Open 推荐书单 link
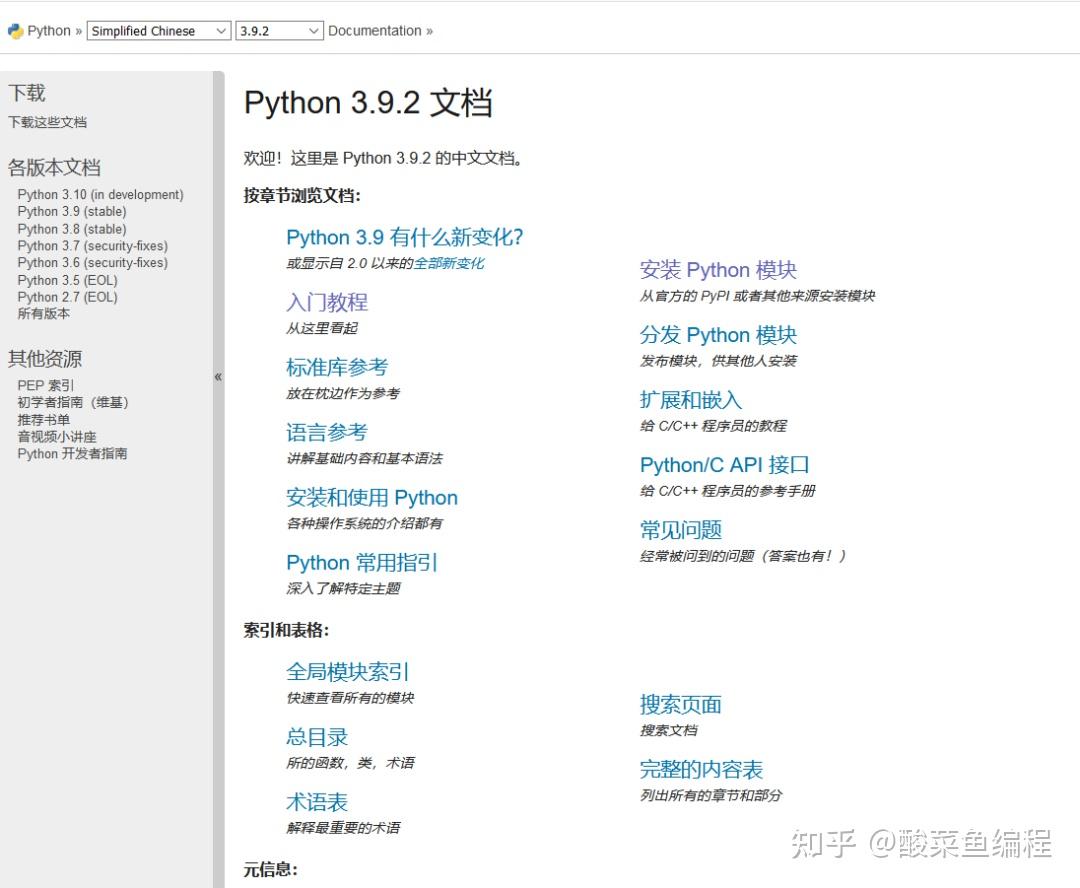The width and height of the screenshot is (1080, 888). [x=43, y=420]
